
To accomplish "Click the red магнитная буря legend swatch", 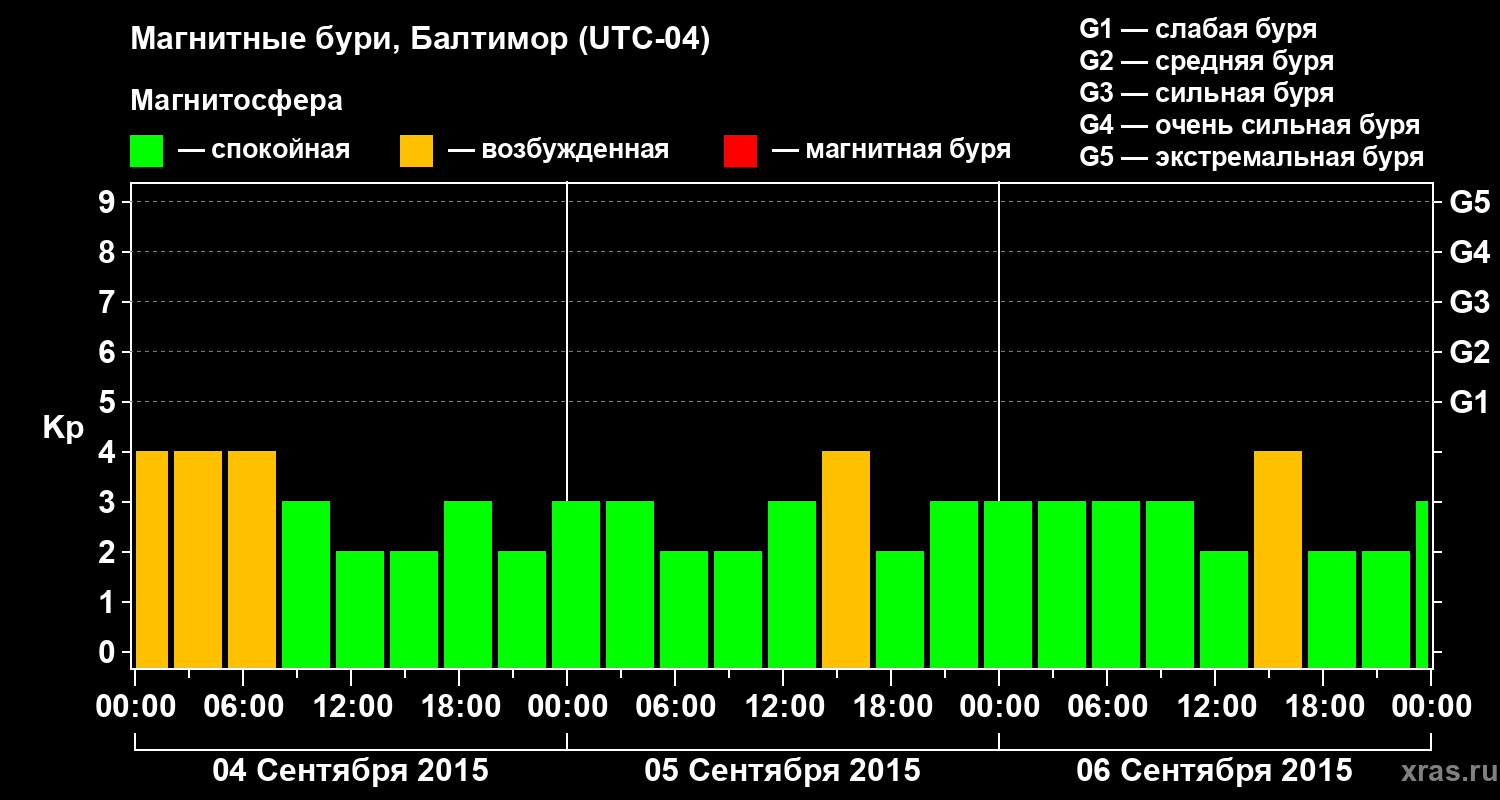I will point(740,151).
